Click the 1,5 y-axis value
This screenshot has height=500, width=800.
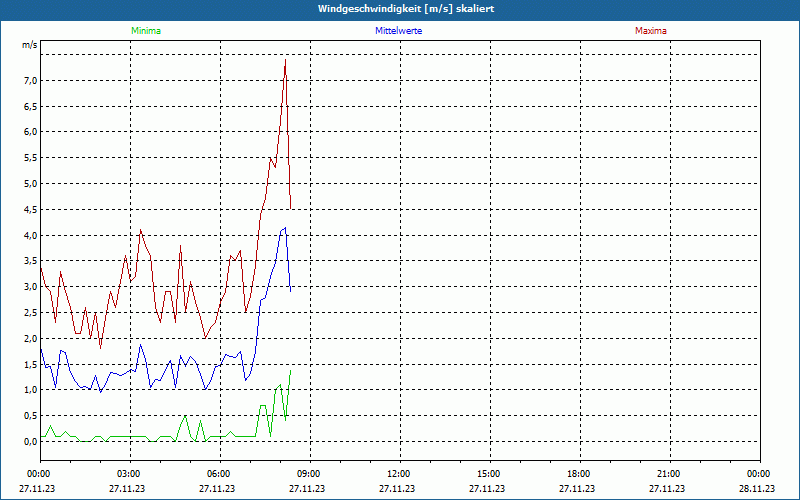(30, 364)
